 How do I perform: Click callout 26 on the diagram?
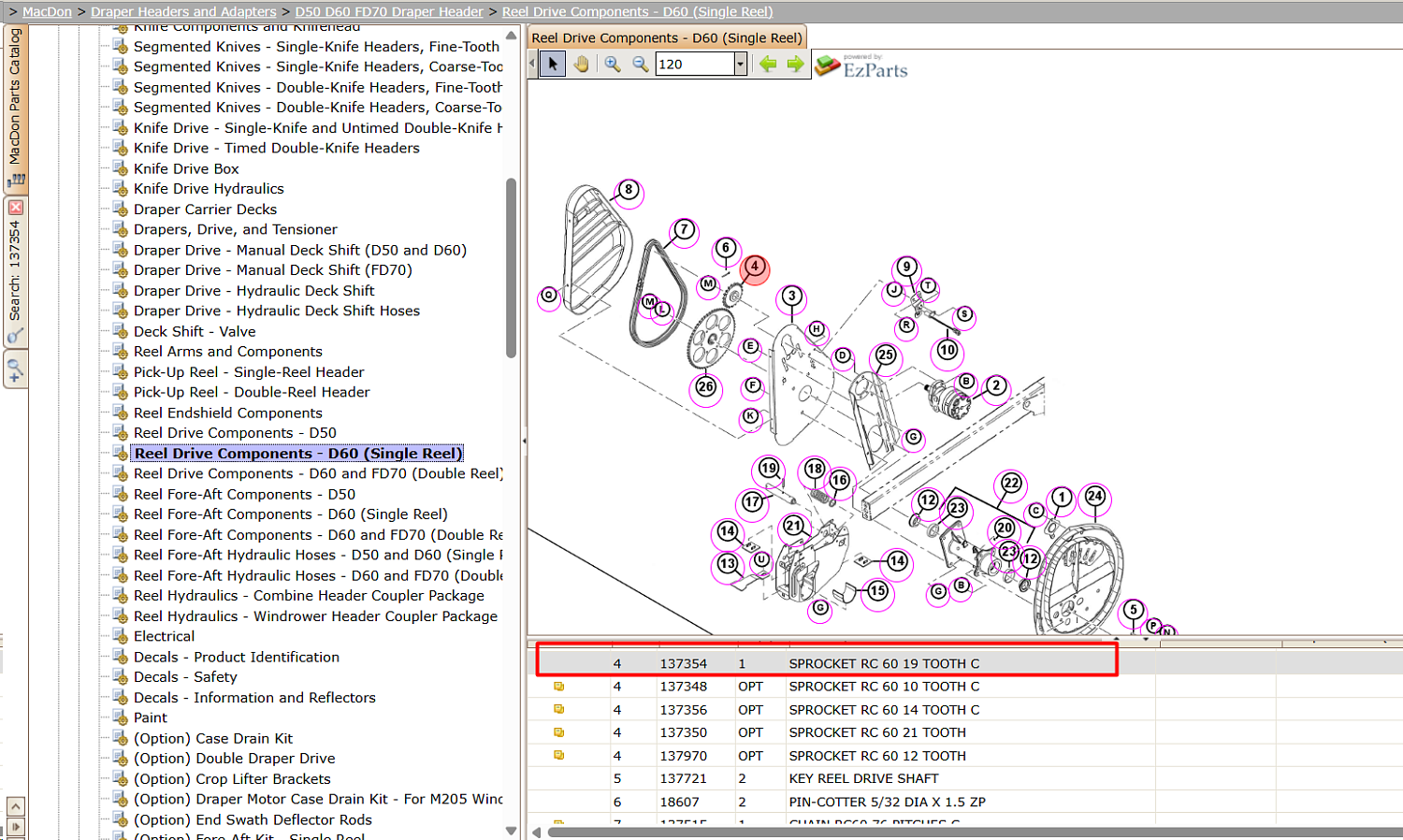[x=705, y=386]
